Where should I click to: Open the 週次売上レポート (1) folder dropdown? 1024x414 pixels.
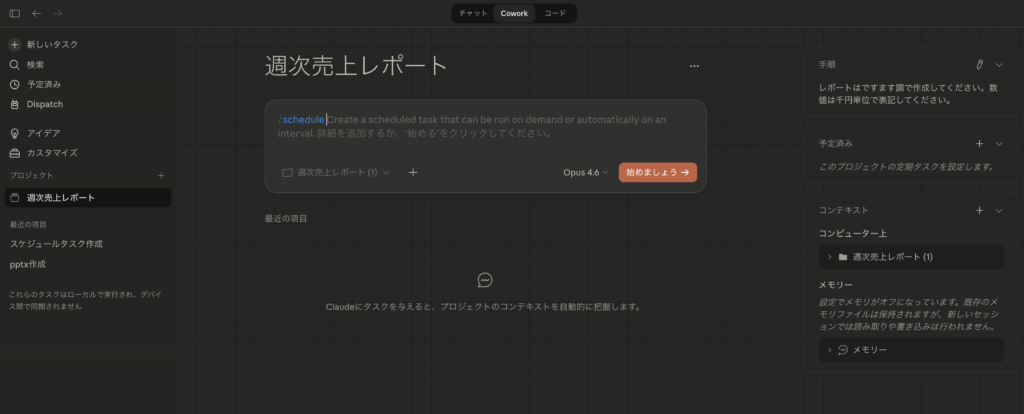coord(336,172)
